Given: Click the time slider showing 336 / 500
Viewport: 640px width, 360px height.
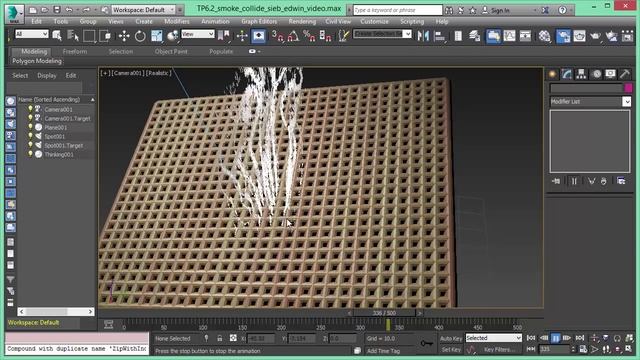Looking at the screenshot, I should coord(384,313).
